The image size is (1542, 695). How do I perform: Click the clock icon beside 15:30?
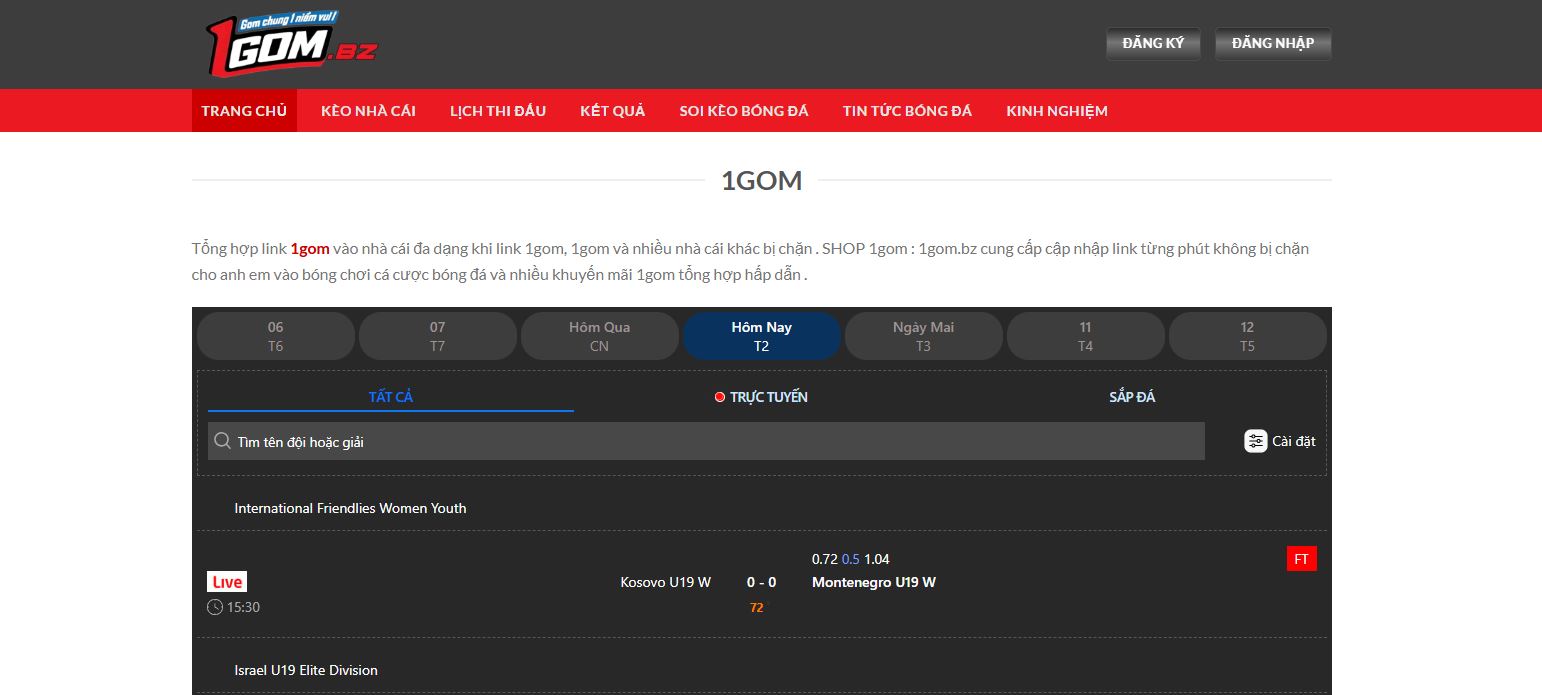coord(215,607)
